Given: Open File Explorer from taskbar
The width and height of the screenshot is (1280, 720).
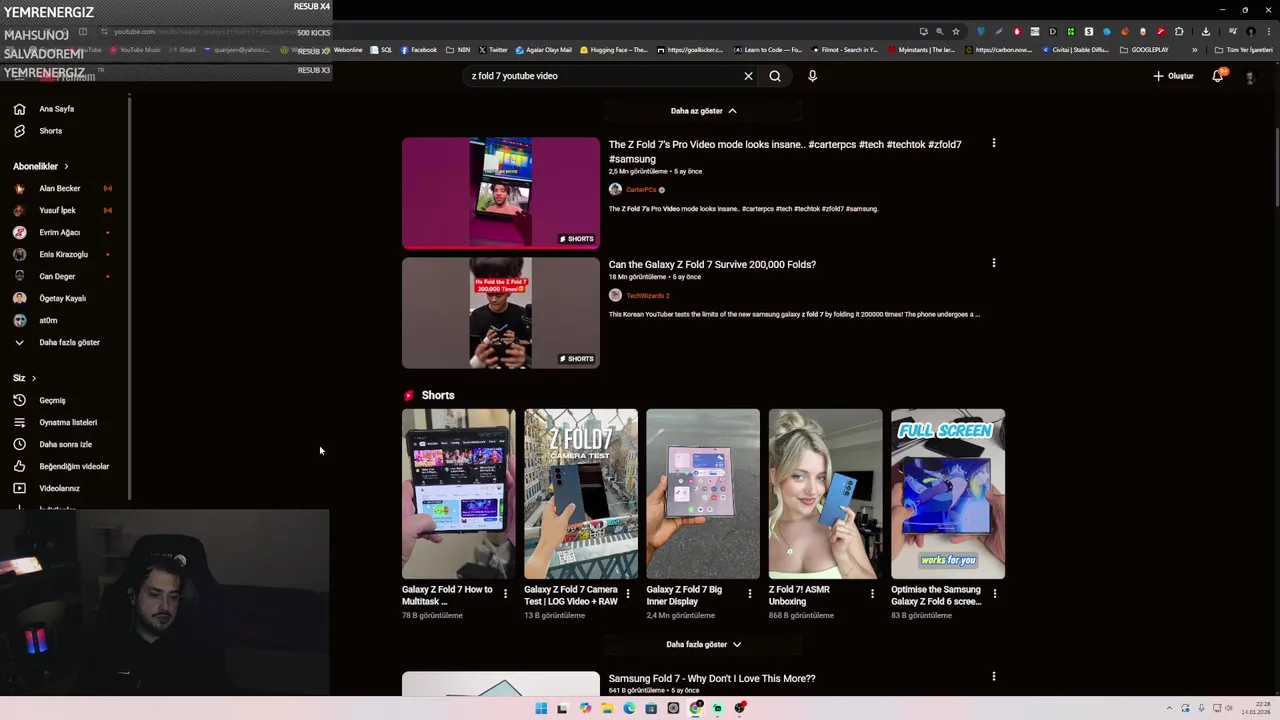Looking at the screenshot, I should point(607,708).
